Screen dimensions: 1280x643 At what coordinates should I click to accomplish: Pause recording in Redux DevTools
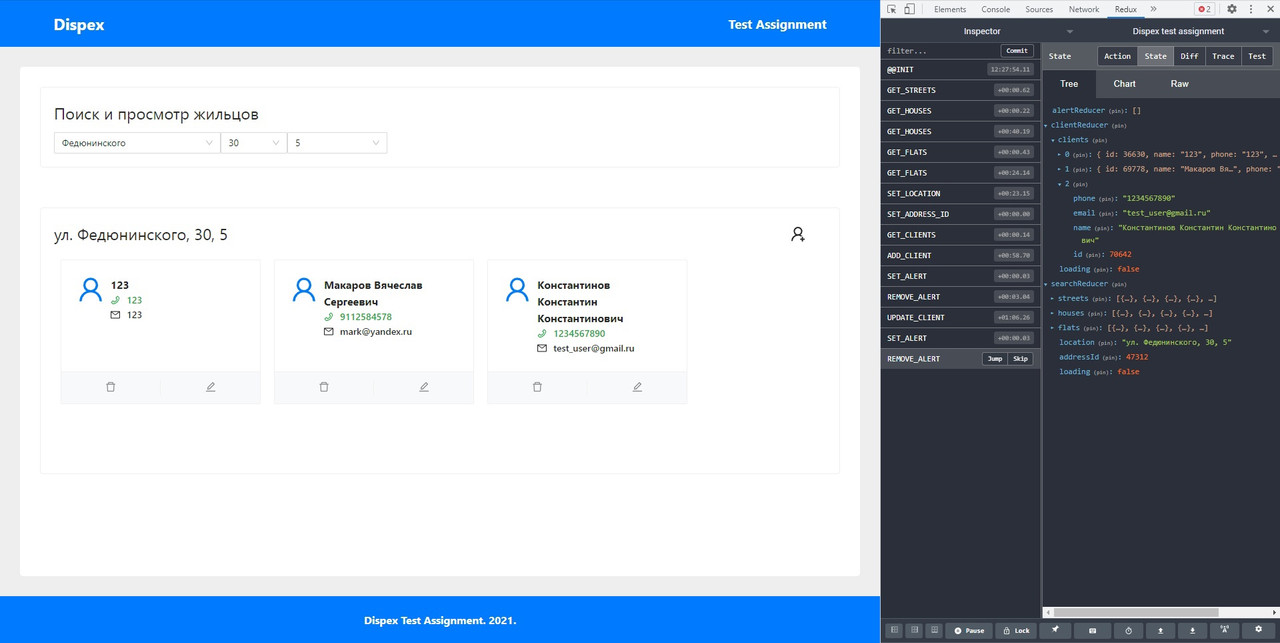969,631
